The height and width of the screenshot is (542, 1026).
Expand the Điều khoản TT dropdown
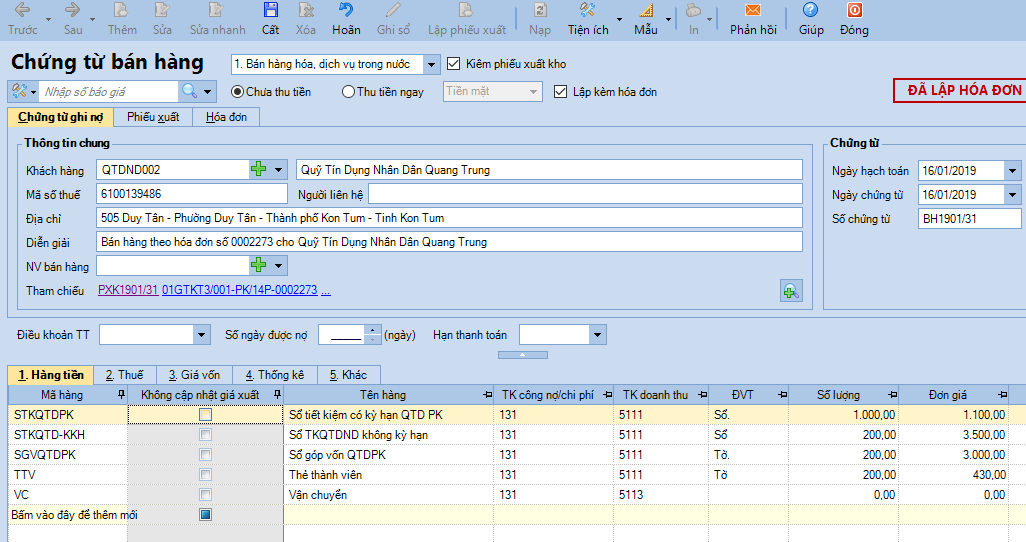point(201,335)
